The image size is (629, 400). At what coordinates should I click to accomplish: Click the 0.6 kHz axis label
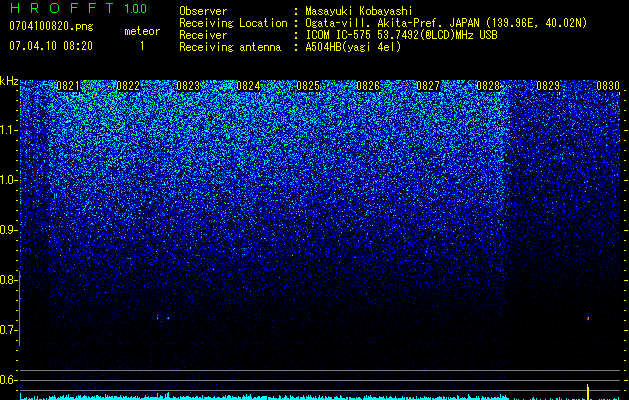tap(8, 380)
